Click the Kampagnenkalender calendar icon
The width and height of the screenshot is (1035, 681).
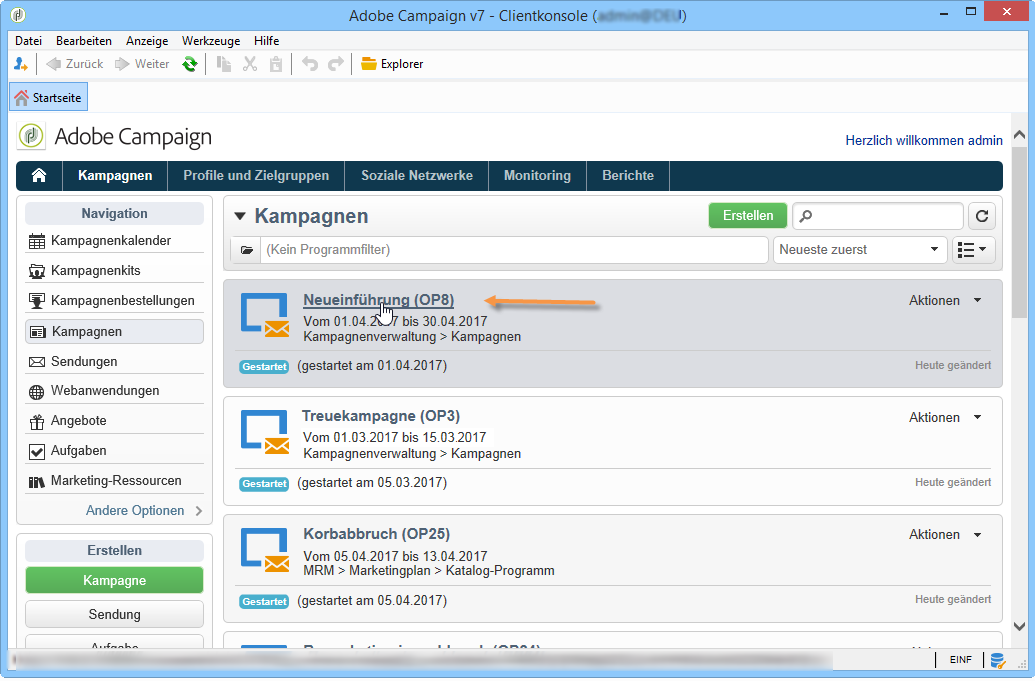pos(37,242)
